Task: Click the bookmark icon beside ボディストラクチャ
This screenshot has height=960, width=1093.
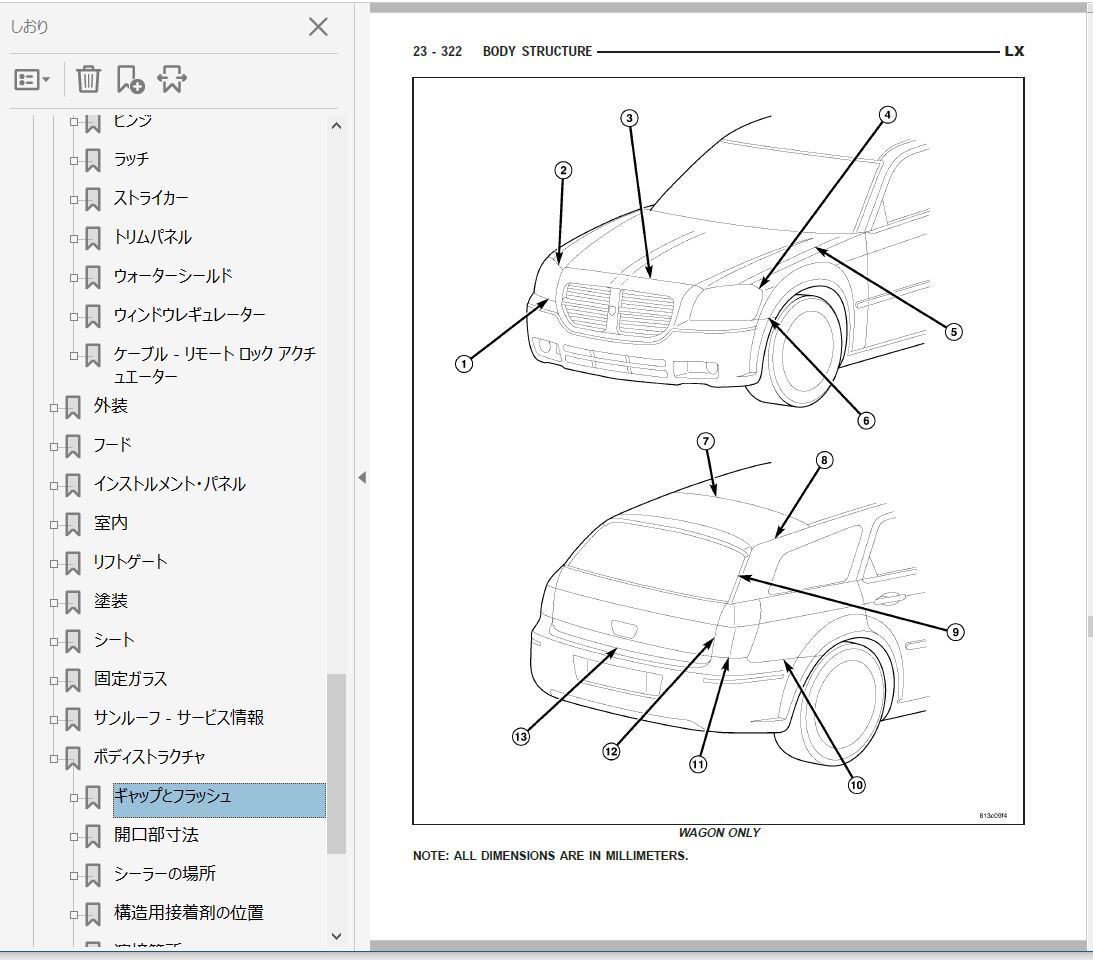Action: (x=73, y=759)
